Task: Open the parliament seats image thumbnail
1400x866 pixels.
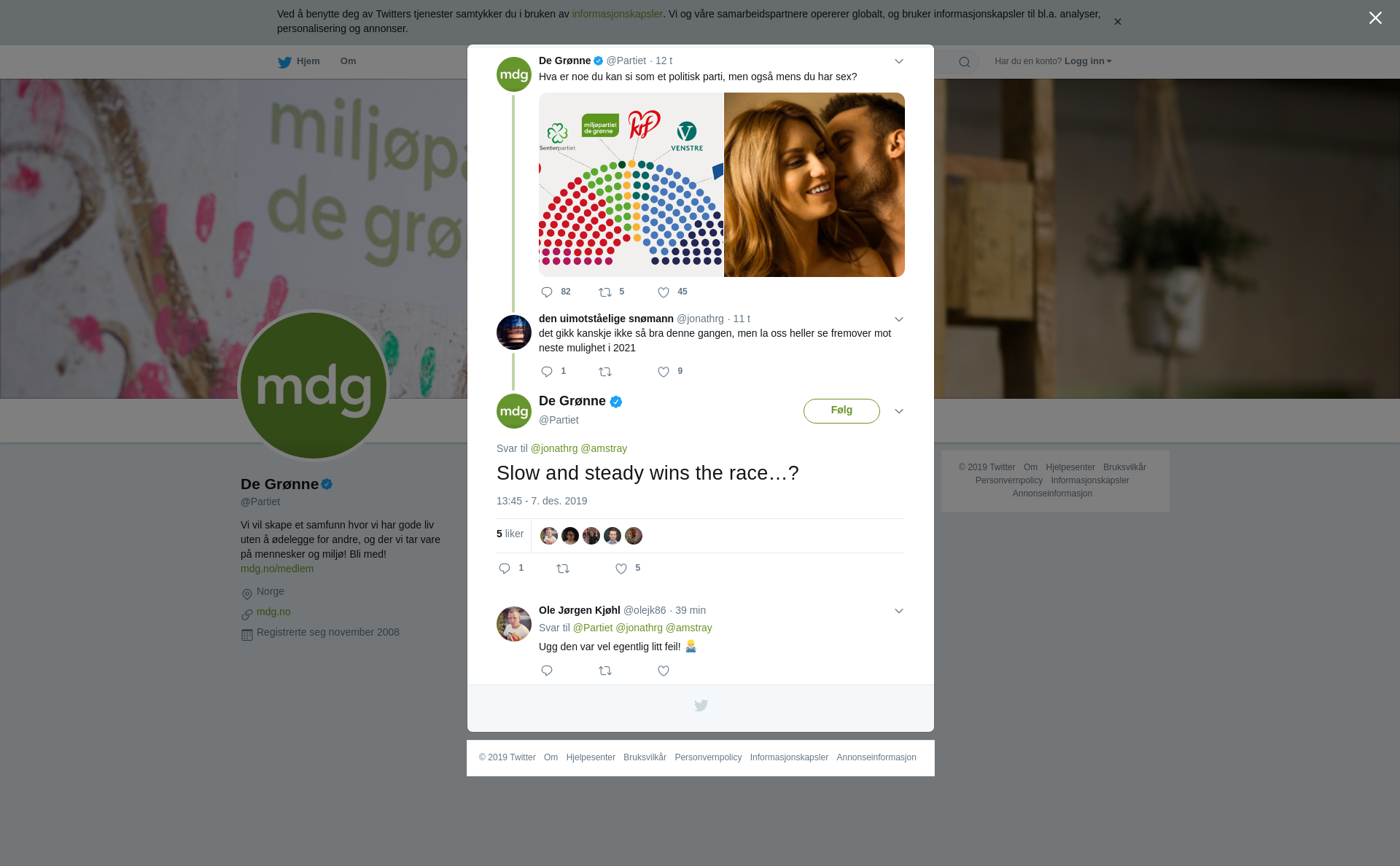Action: 631,184
